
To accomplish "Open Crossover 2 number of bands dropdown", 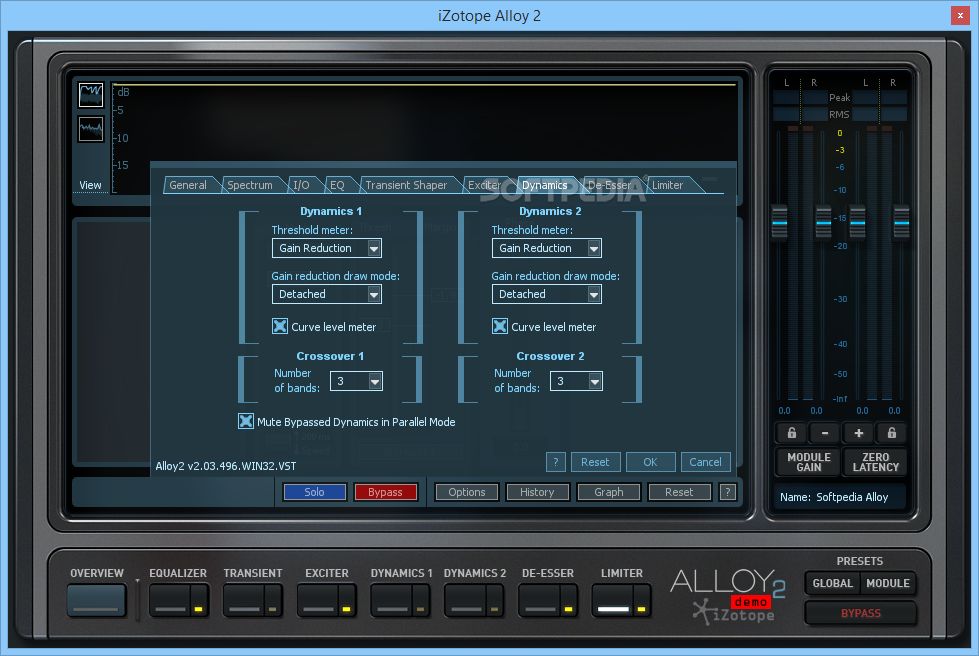I will tap(576, 381).
